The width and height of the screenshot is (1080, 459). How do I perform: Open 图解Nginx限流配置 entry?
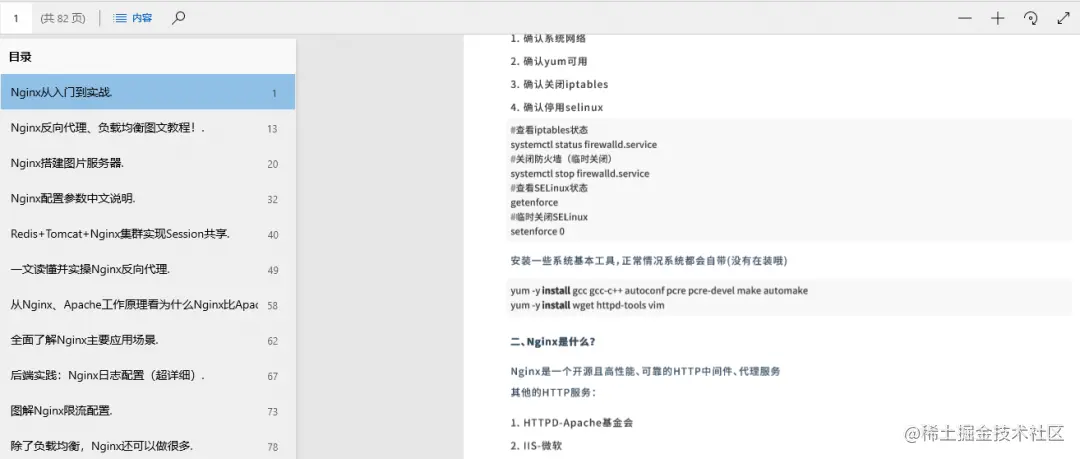pyautogui.click(x=147, y=411)
